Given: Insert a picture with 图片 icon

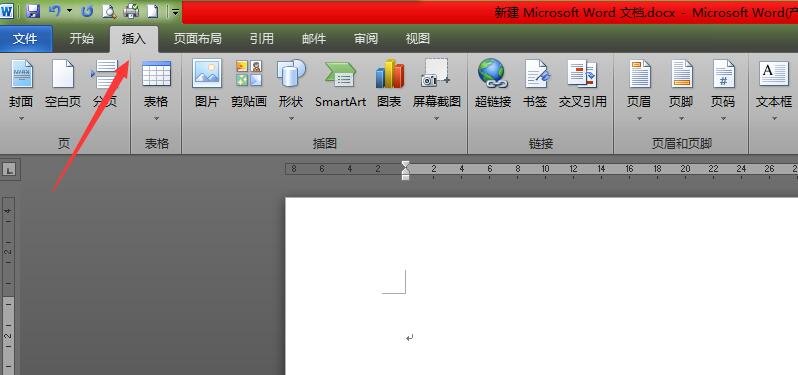Looking at the screenshot, I should pyautogui.click(x=207, y=74).
